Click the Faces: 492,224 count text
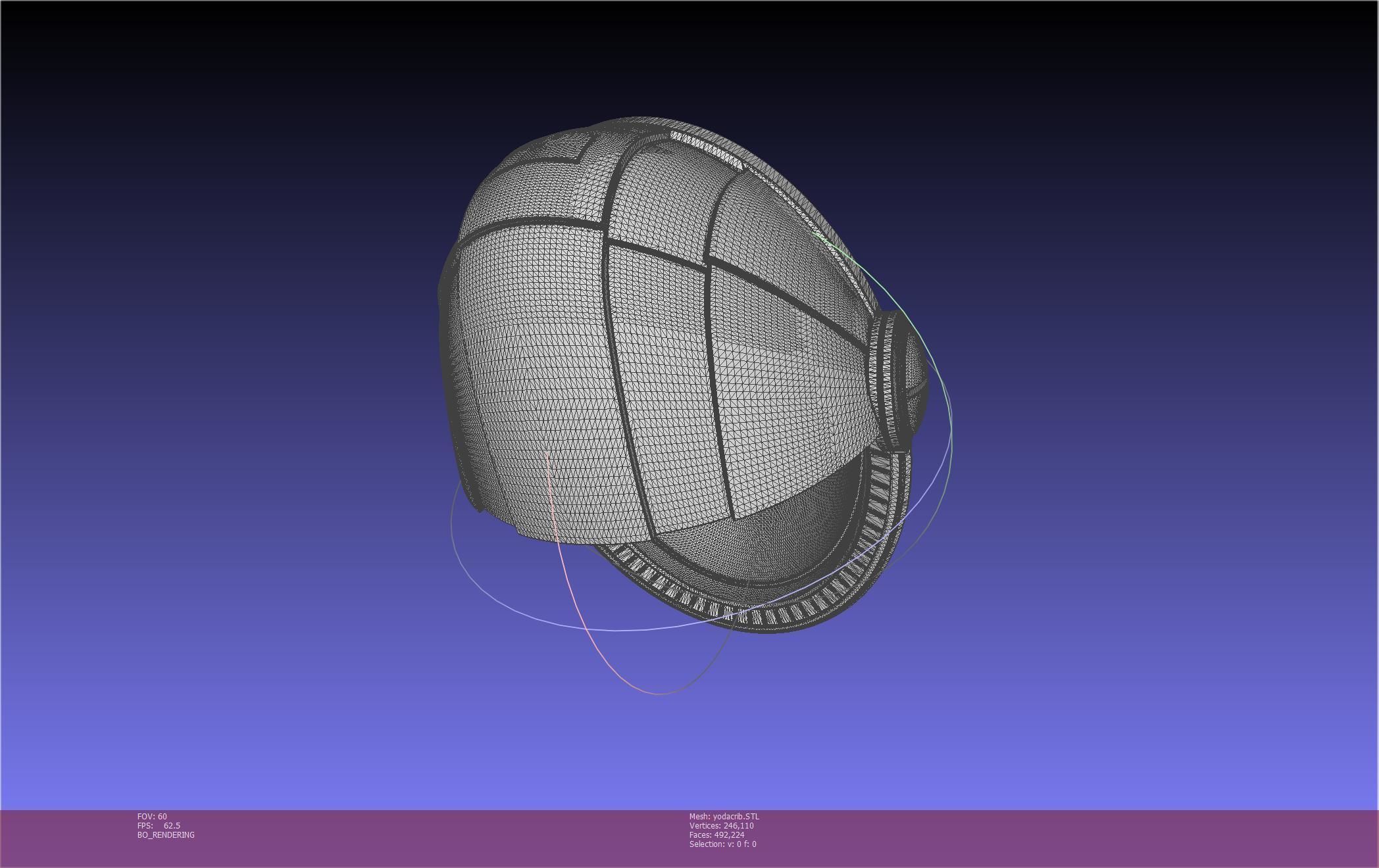The width and height of the screenshot is (1379, 868). click(x=716, y=834)
